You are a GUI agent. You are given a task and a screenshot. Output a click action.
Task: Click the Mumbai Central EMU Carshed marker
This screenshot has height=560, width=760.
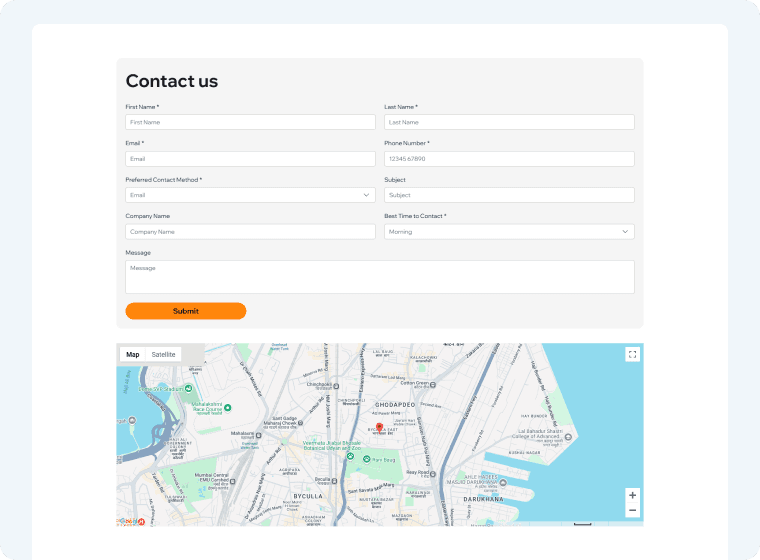pyautogui.click(x=233, y=481)
